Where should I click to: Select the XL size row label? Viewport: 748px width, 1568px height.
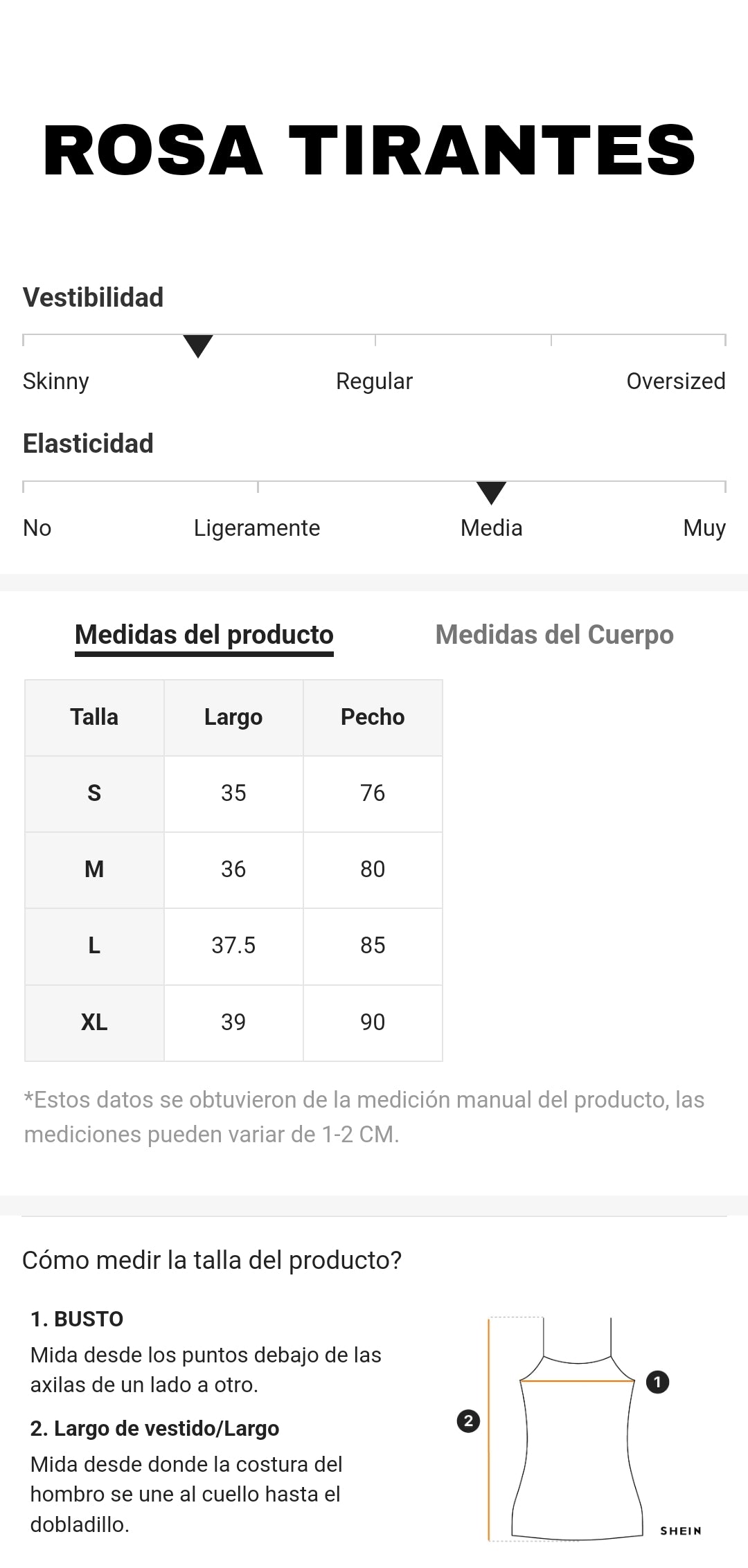[x=94, y=1022]
